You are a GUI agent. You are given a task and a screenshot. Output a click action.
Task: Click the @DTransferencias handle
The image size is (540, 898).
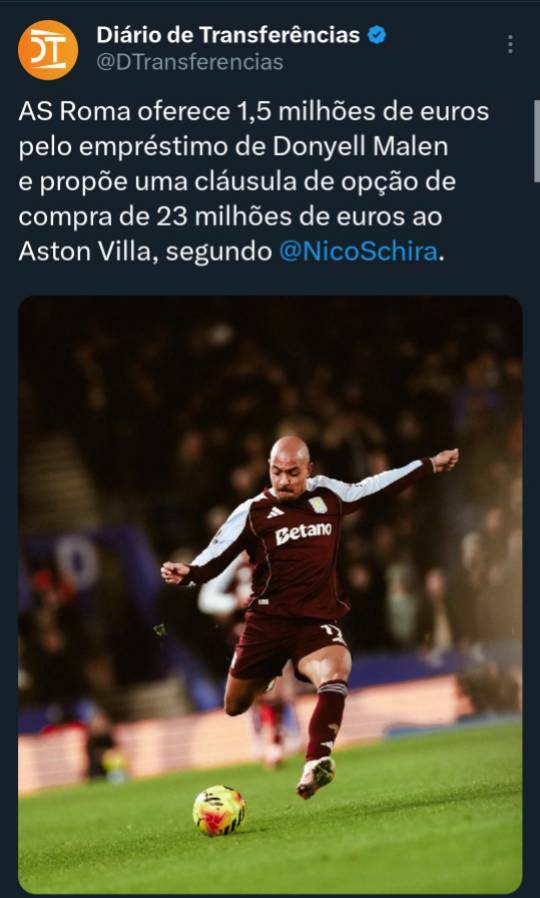pos(190,62)
